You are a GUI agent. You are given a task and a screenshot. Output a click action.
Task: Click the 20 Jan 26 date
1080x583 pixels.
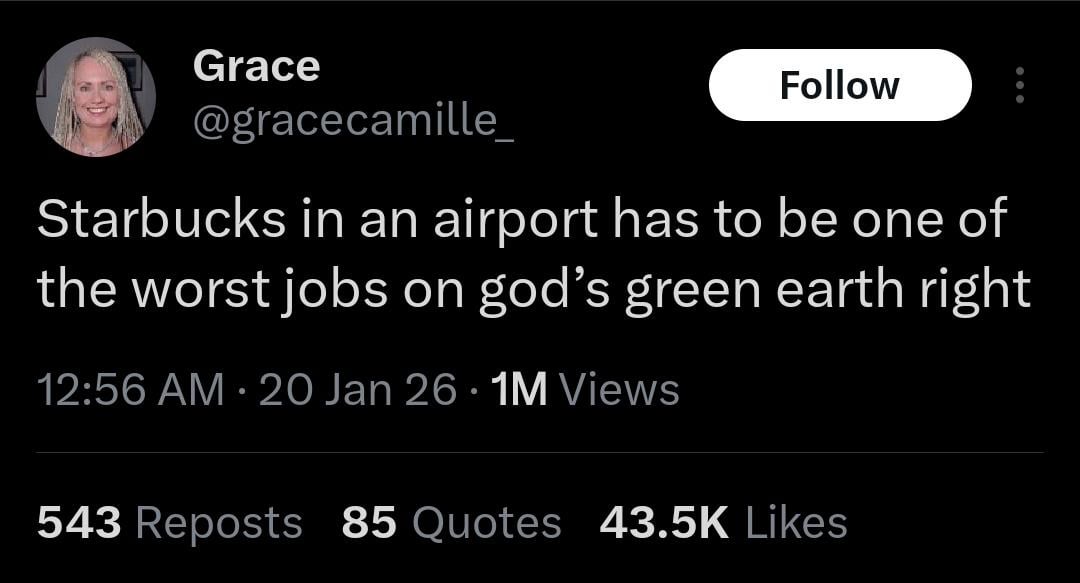pyautogui.click(x=357, y=389)
